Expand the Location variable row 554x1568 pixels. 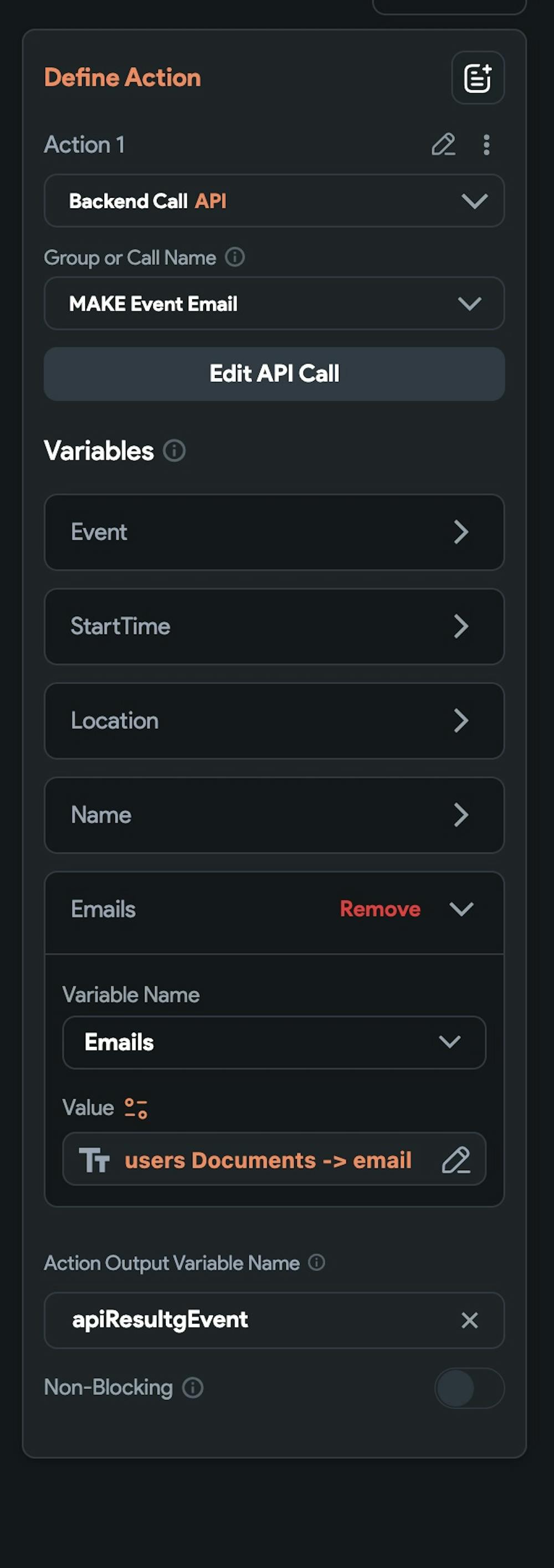274,721
